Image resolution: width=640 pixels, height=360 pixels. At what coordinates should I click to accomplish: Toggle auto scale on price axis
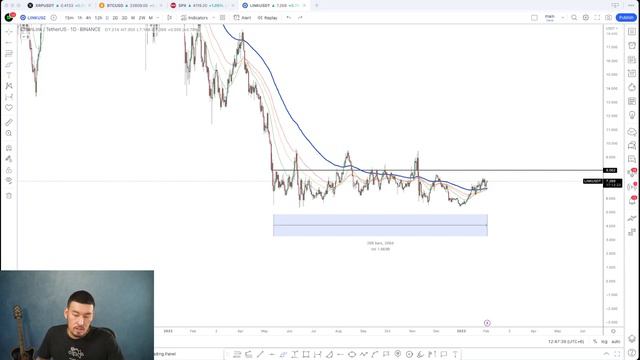point(616,342)
